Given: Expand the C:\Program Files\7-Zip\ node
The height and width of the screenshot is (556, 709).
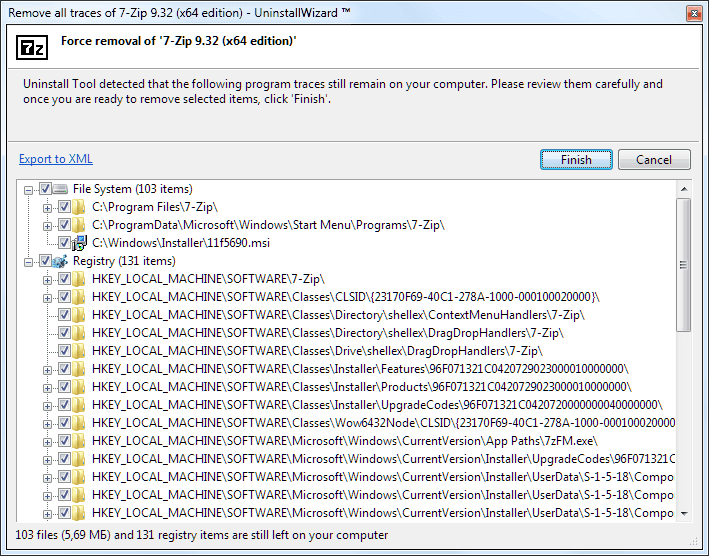Looking at the screenshot, I should (47, 208).
